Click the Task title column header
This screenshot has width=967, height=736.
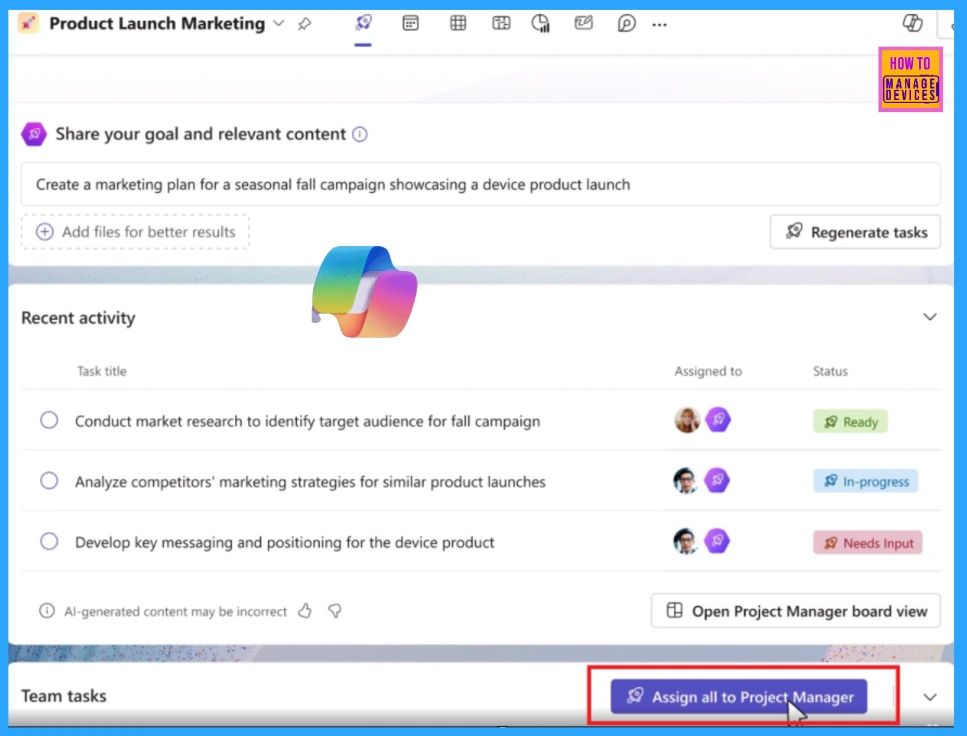[x=102, y=371]
